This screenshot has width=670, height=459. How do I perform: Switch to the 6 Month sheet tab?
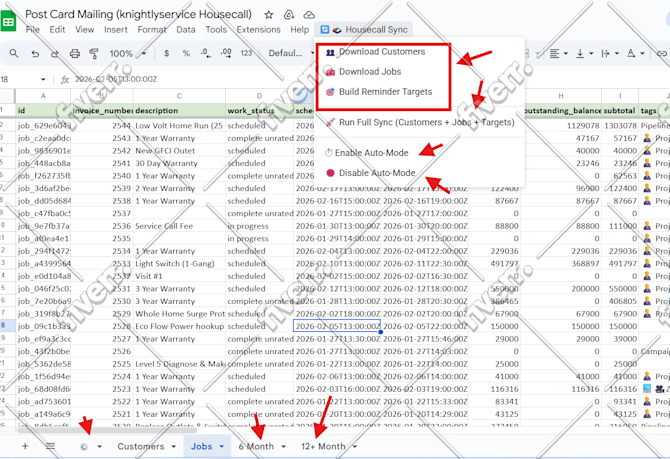256,446
